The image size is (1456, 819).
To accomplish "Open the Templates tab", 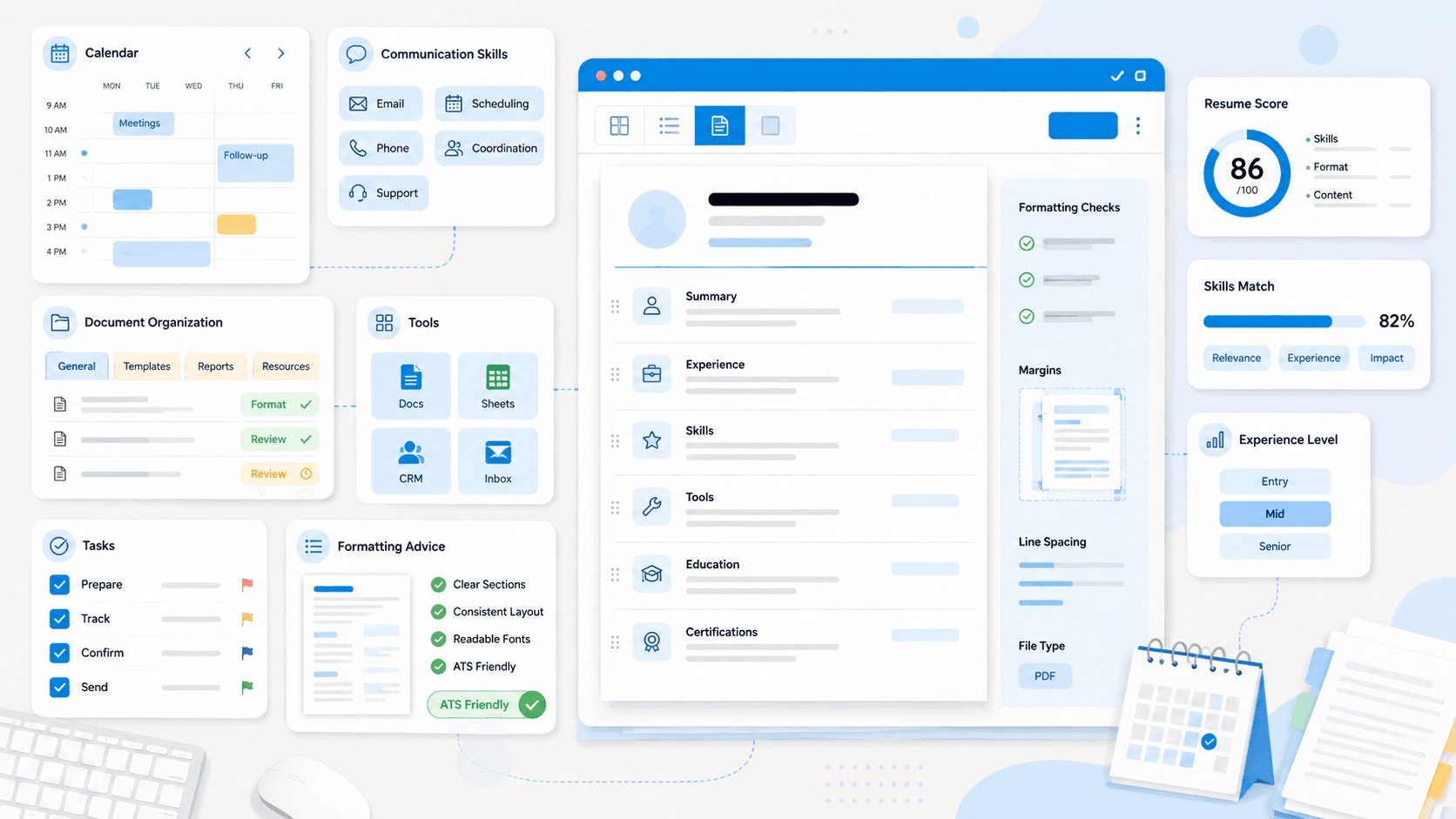I will (x=146, y=366).
